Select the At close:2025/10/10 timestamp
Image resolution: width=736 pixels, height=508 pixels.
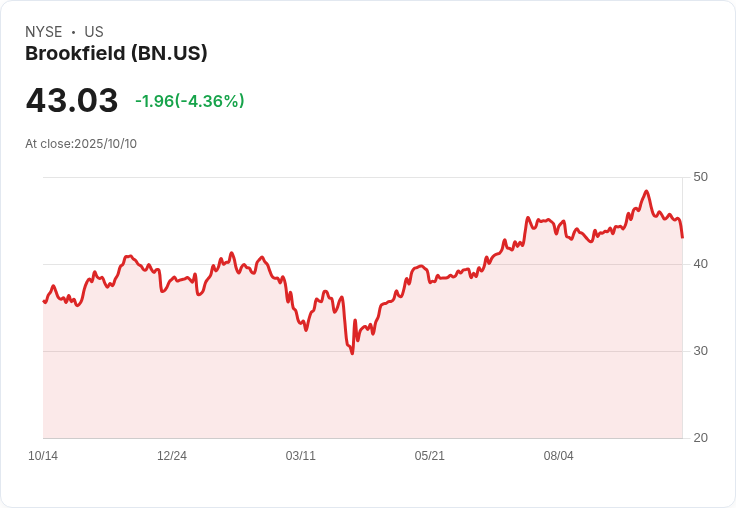pyautogui.click(x=81, y=144)
